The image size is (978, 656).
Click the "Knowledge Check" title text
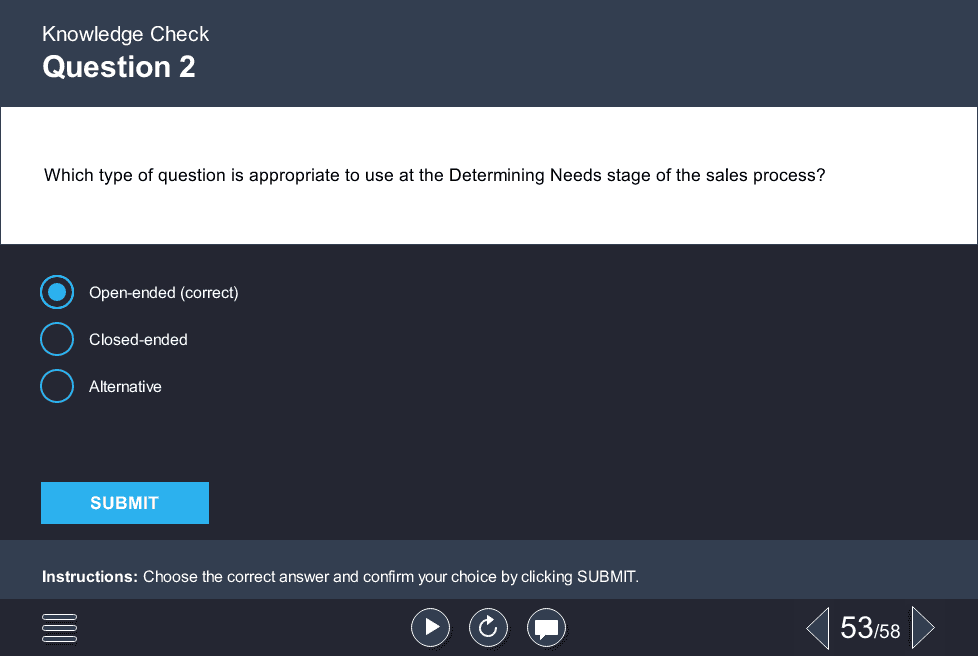pyautogui.click(x=126, y=34)
